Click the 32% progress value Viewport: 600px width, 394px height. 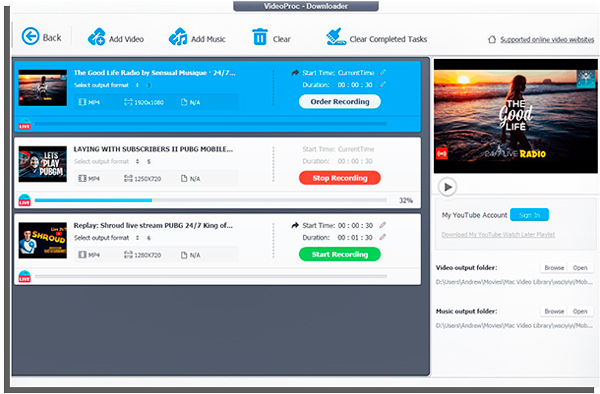point(406,200)
